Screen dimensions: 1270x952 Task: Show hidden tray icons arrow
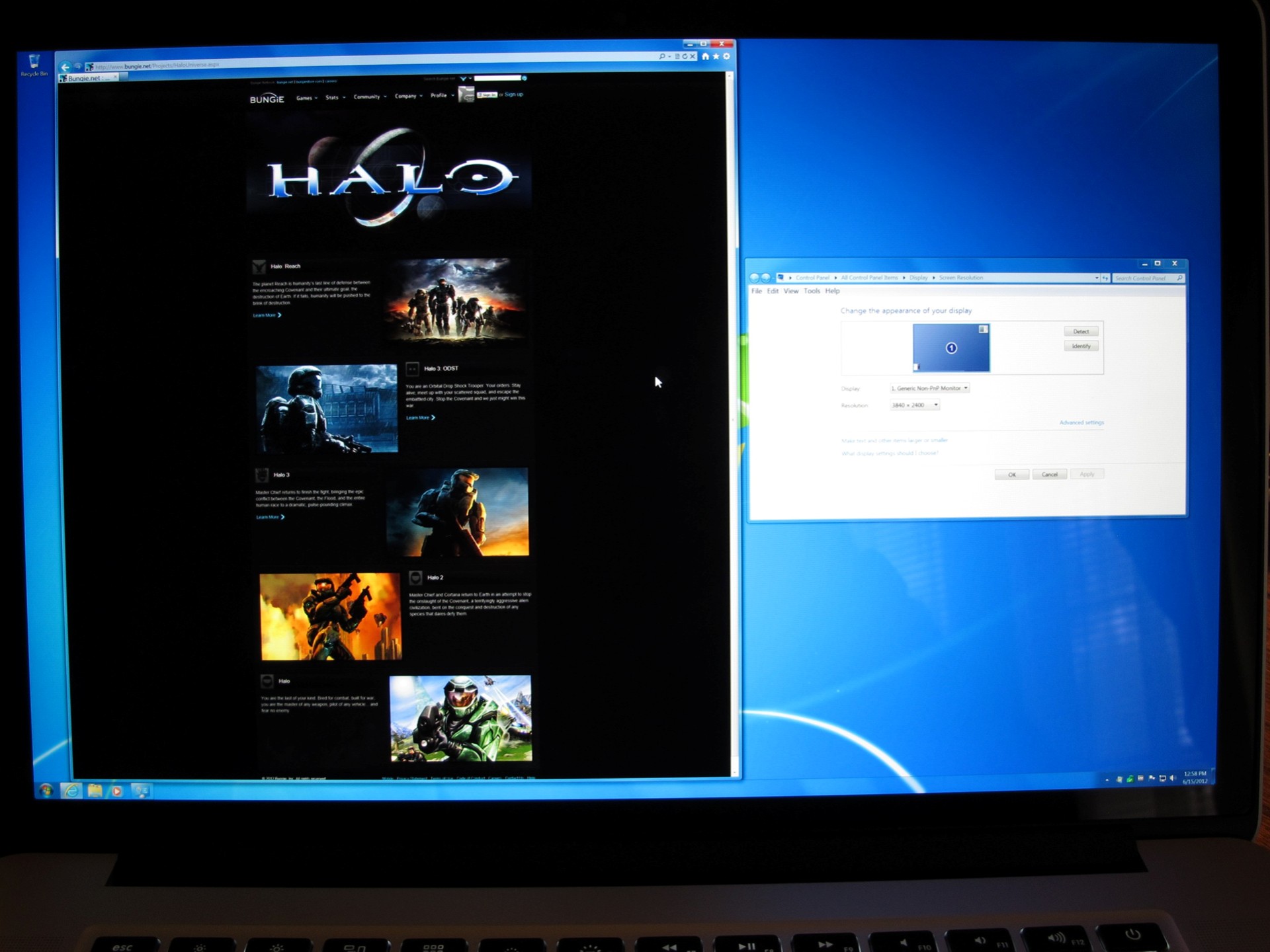[x=1107, y=780]
